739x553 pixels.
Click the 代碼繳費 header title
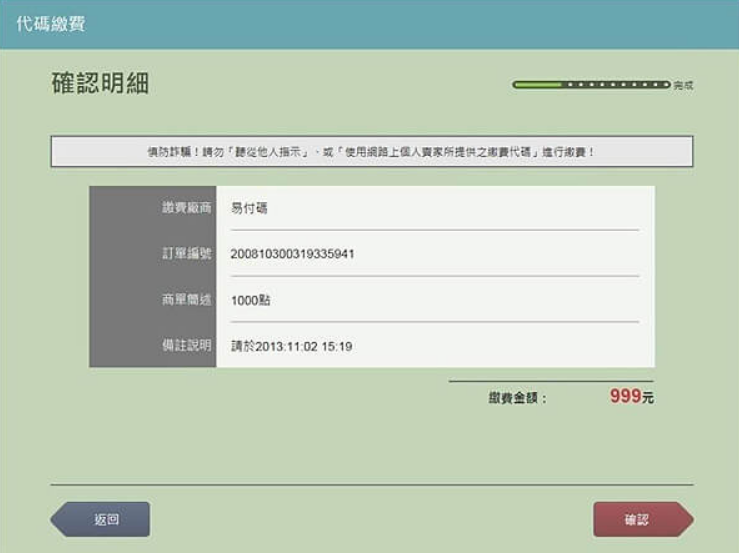[50, 24]
